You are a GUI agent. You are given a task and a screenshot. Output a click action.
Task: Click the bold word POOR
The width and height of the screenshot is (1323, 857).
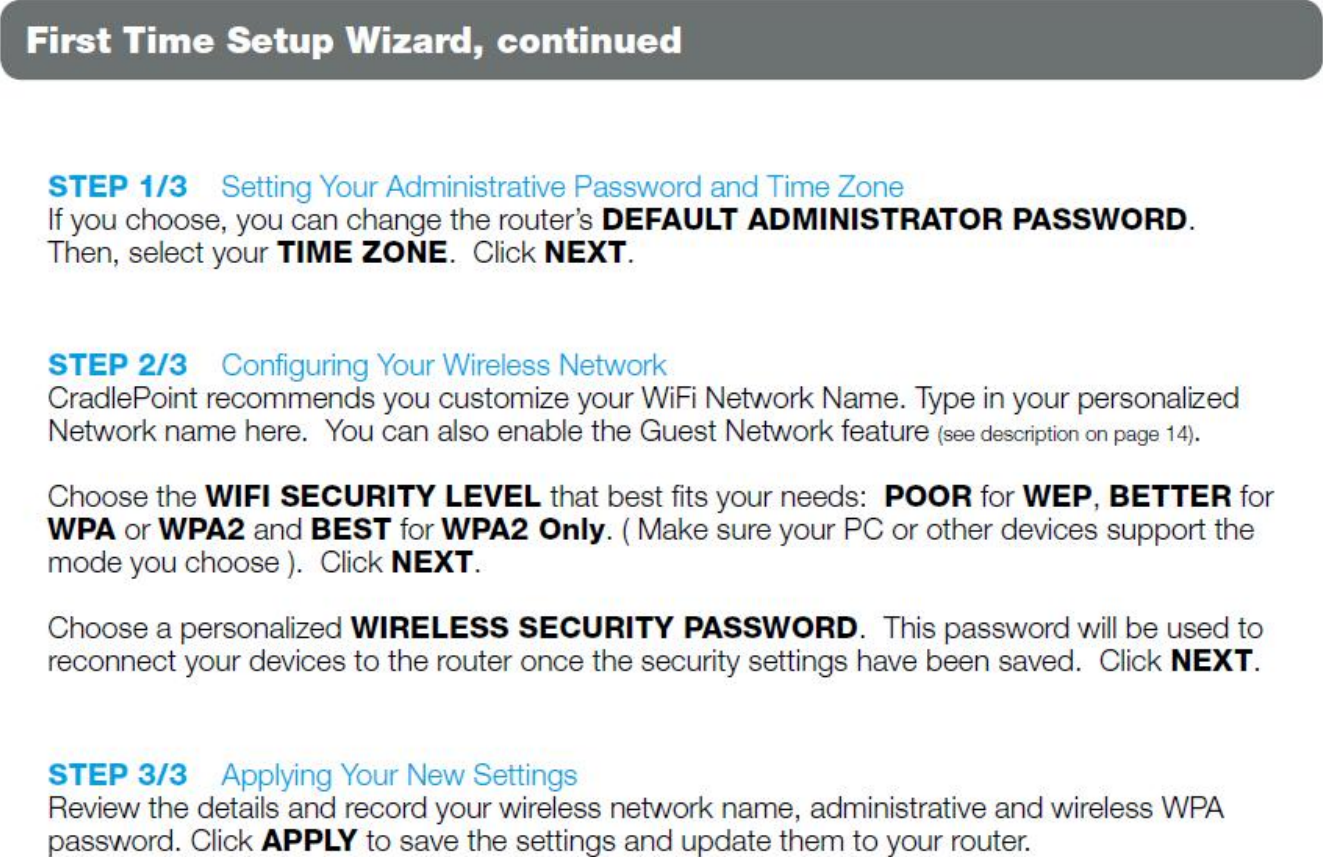928,496
